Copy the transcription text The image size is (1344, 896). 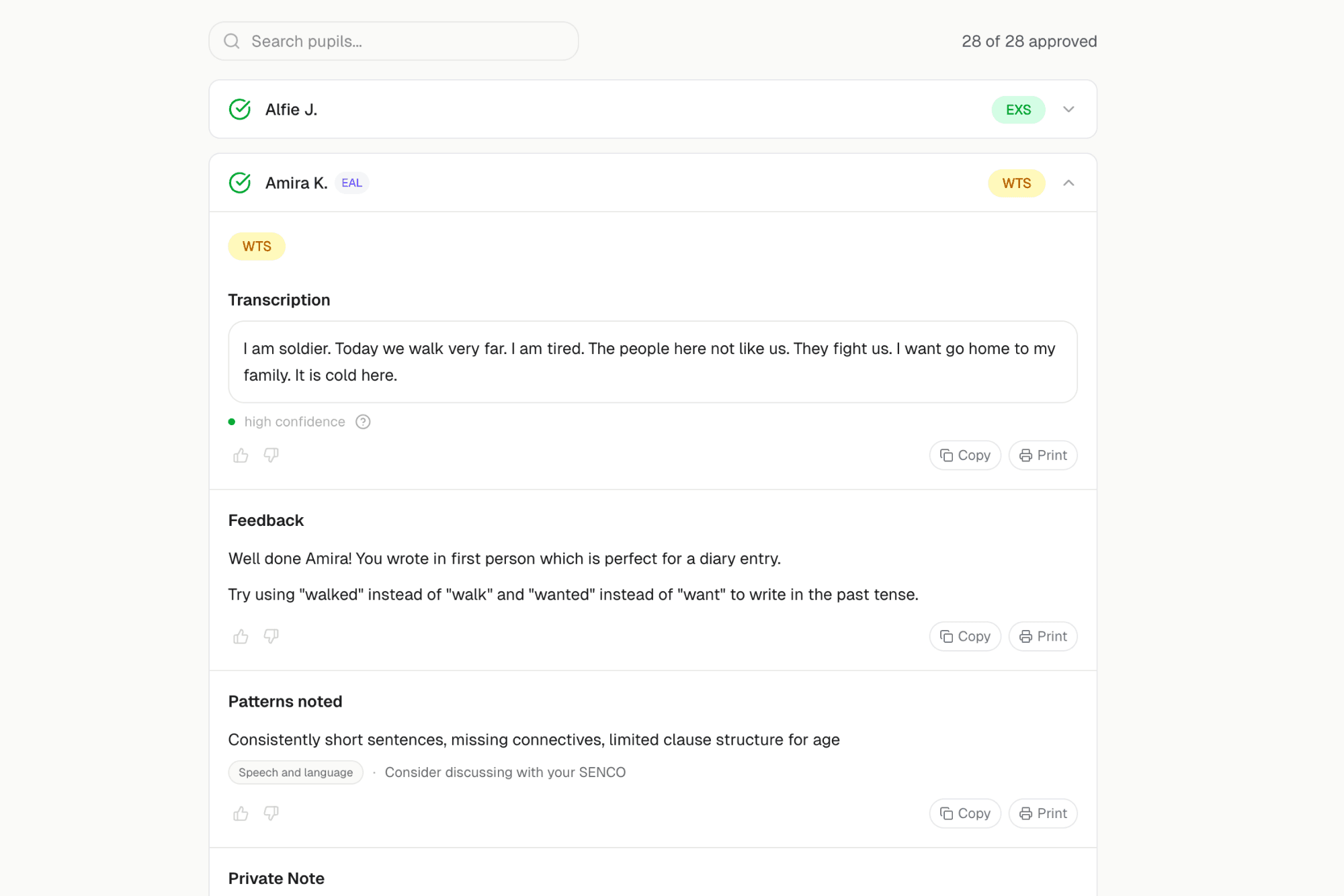(964, 455)
